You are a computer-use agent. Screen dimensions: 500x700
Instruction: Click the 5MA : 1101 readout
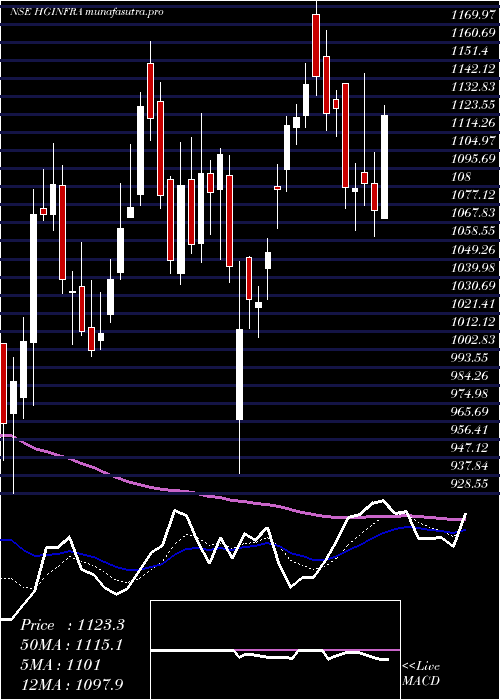click(x=60, y=665)
